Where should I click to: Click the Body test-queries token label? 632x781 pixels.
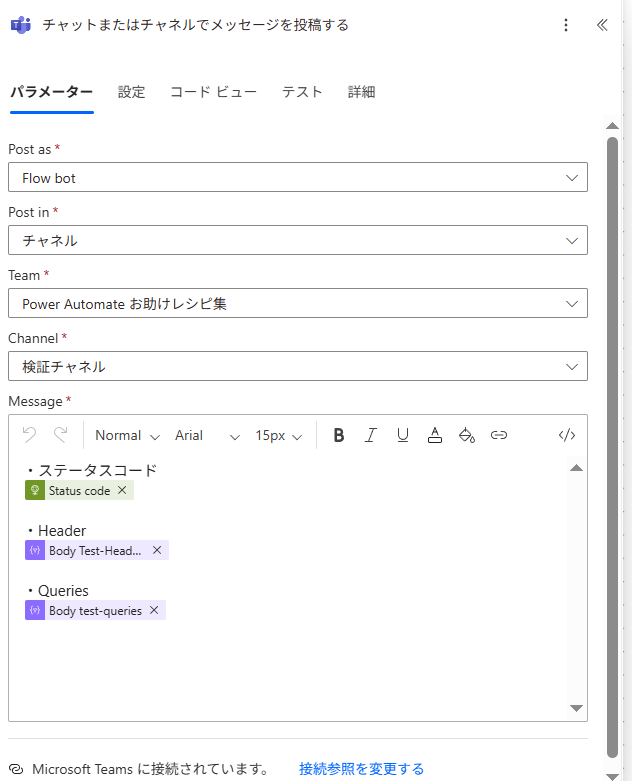pos(95,611)
